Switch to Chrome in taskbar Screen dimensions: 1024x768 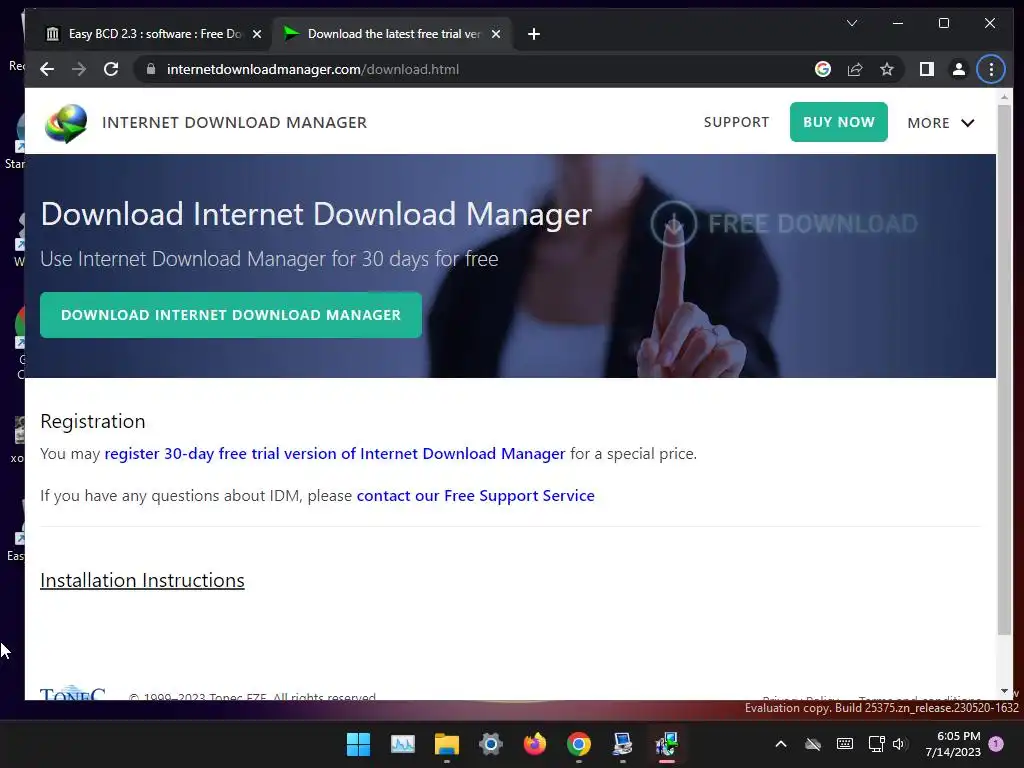[x=579, y=744]
